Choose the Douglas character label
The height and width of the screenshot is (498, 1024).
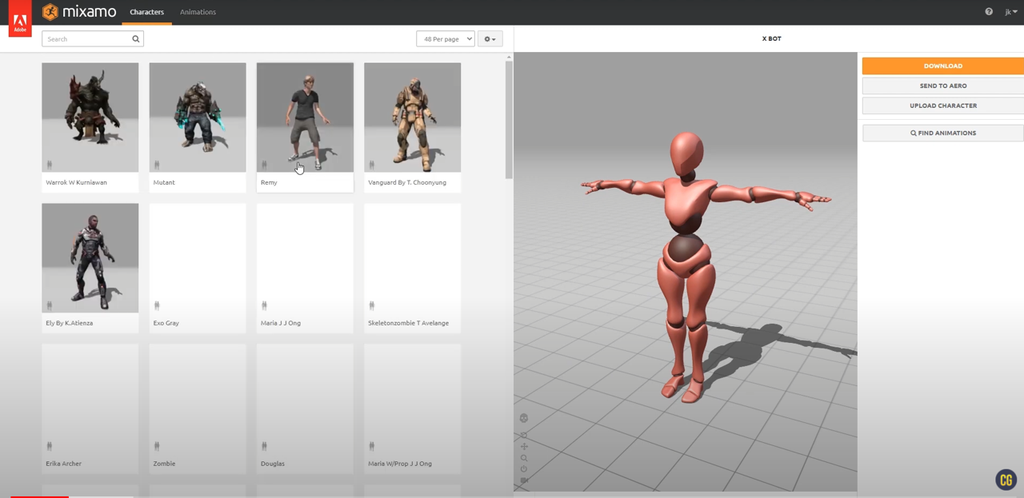click(272, 463)
